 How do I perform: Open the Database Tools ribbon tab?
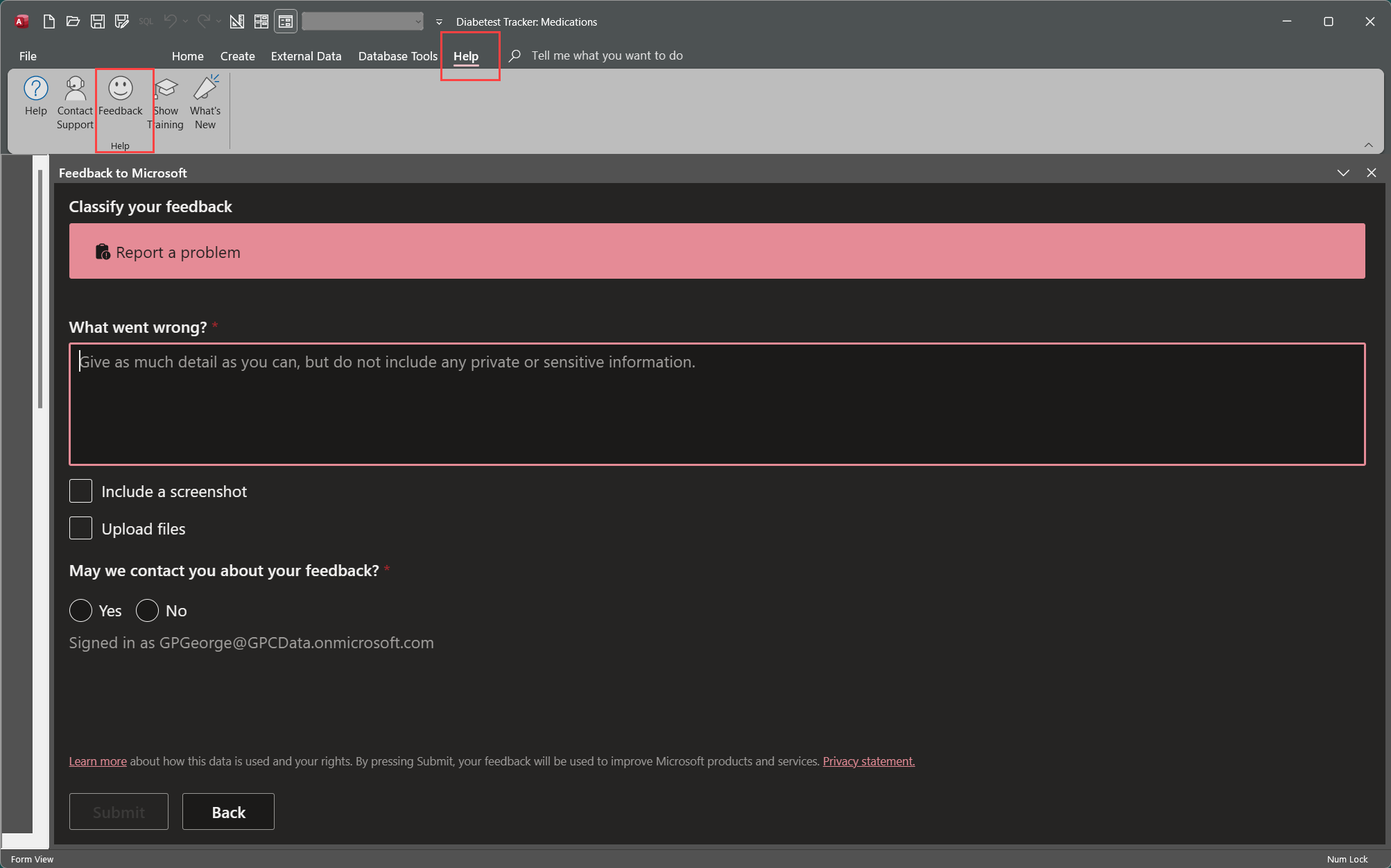(x=397, y=56)
